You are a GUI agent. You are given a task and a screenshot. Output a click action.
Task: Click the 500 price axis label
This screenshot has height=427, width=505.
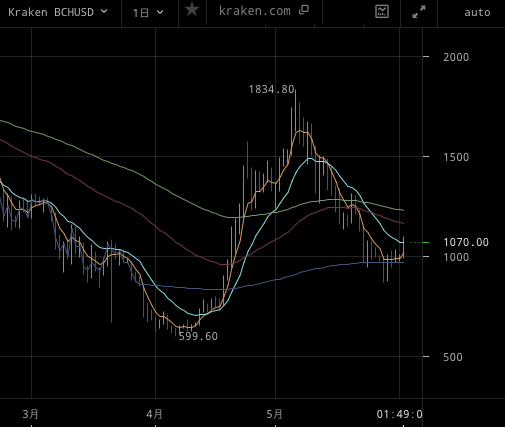point(453,357)
